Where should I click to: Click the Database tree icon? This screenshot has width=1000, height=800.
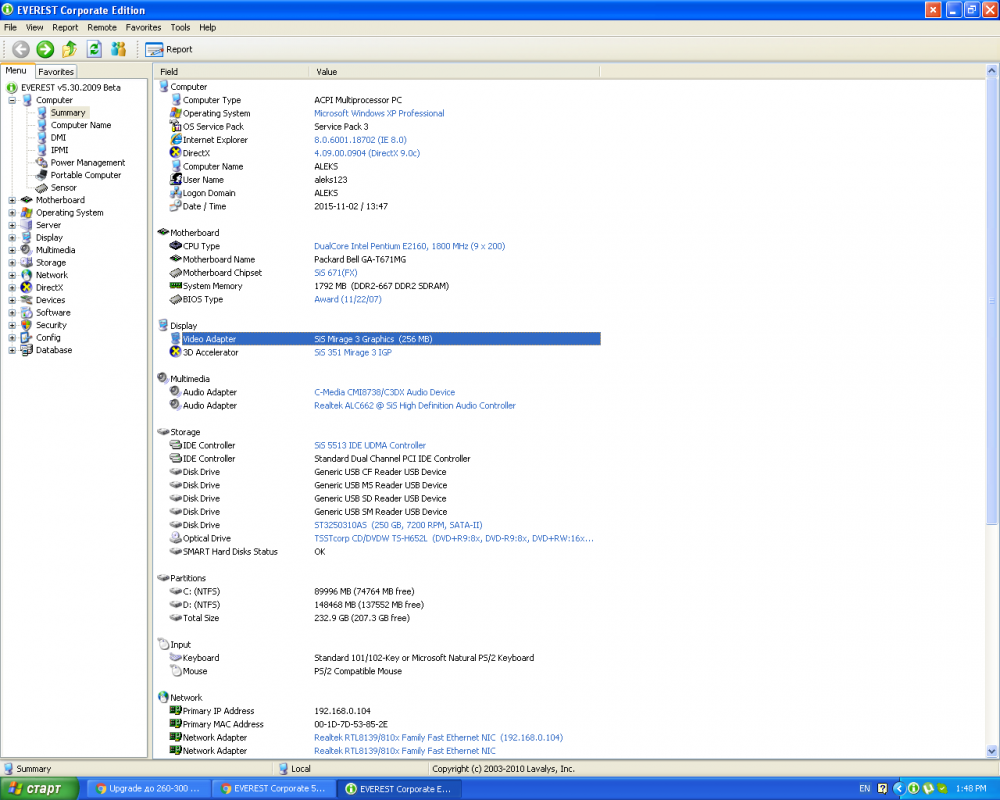[x=26, y=350]
